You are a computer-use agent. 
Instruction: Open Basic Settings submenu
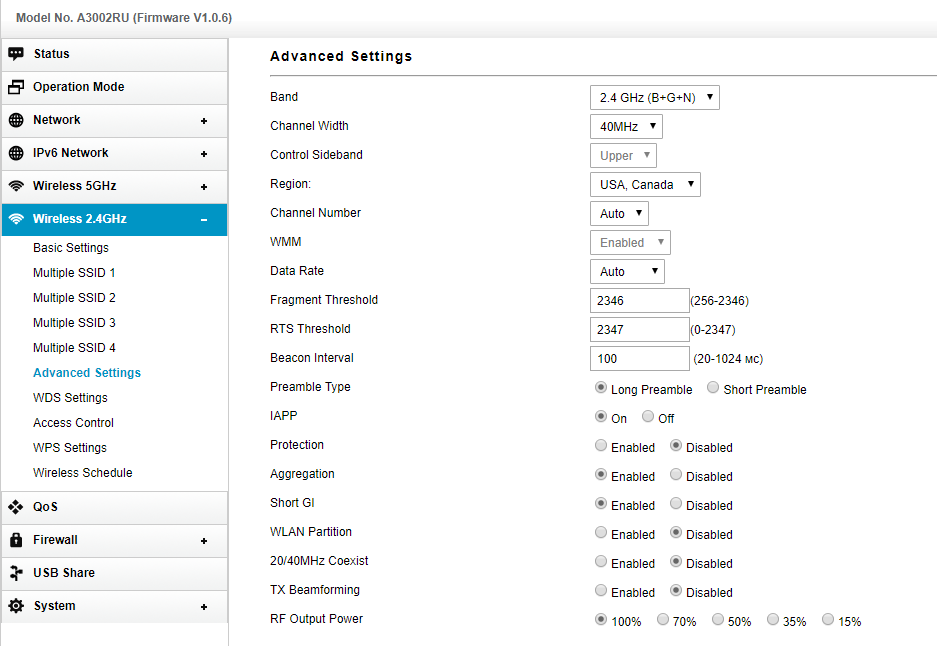tap(71, 248)
